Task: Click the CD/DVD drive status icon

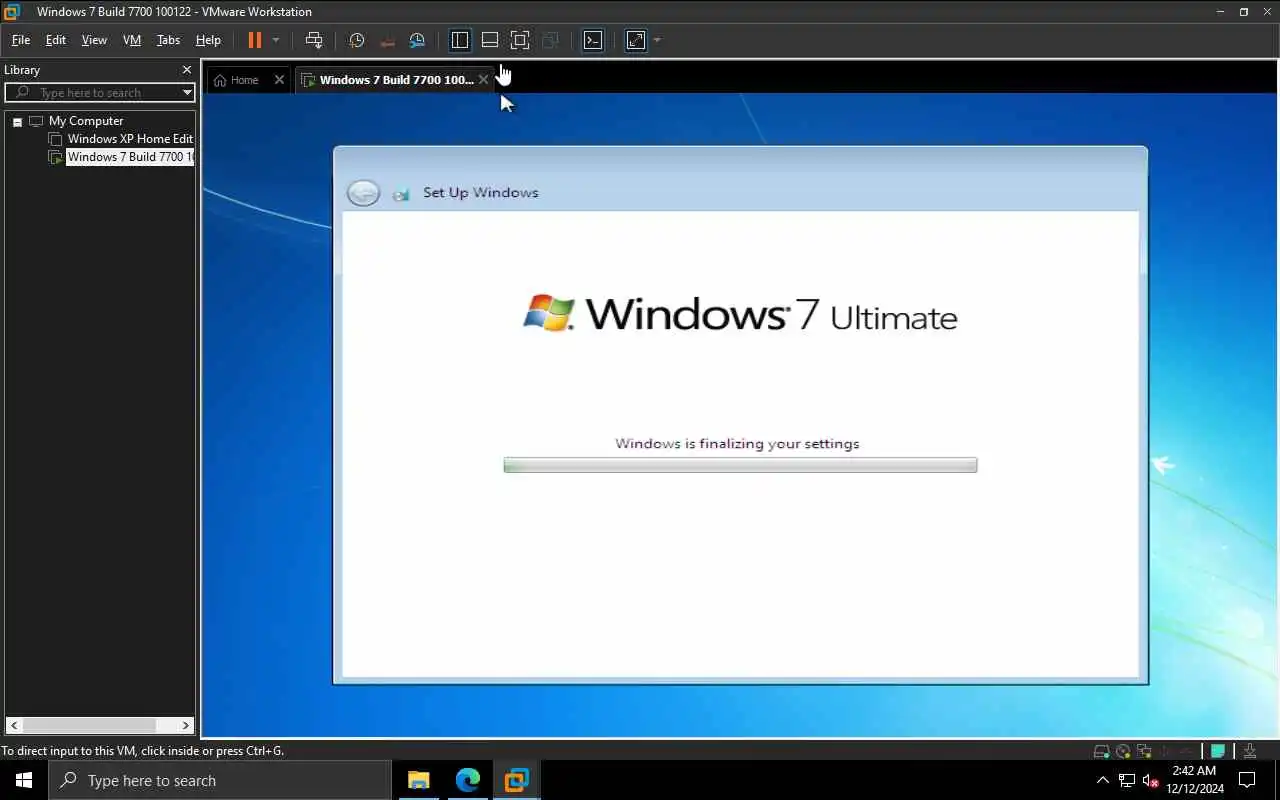Action: [x=1123, y=751]
